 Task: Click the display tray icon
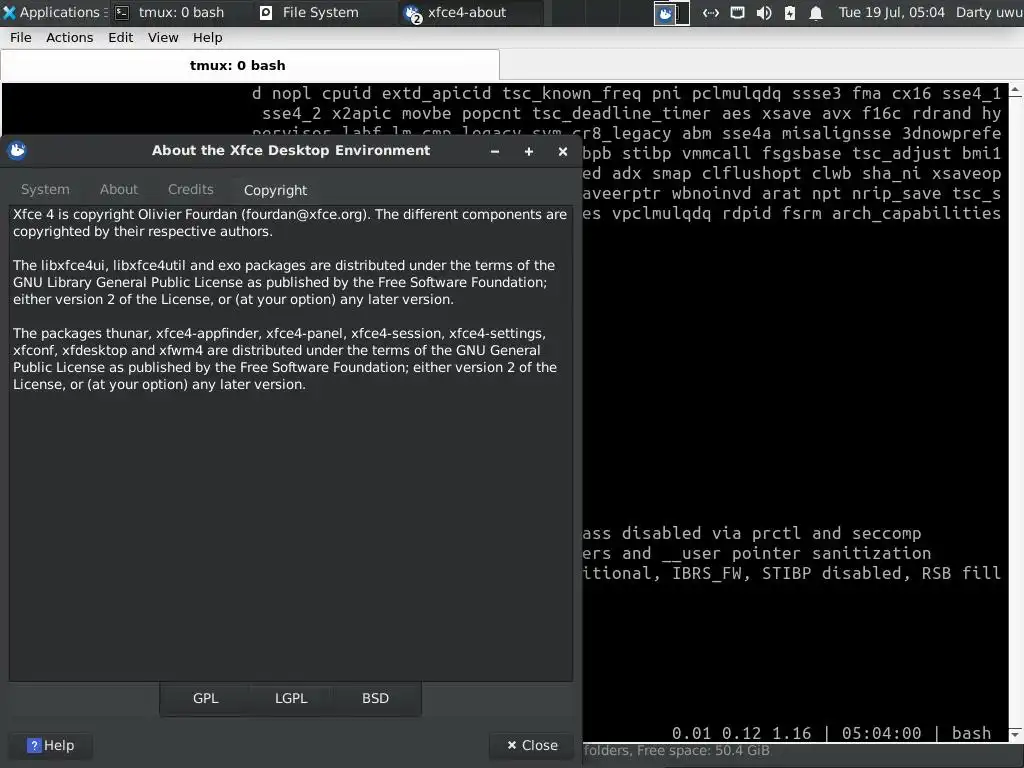click(737, 12)
